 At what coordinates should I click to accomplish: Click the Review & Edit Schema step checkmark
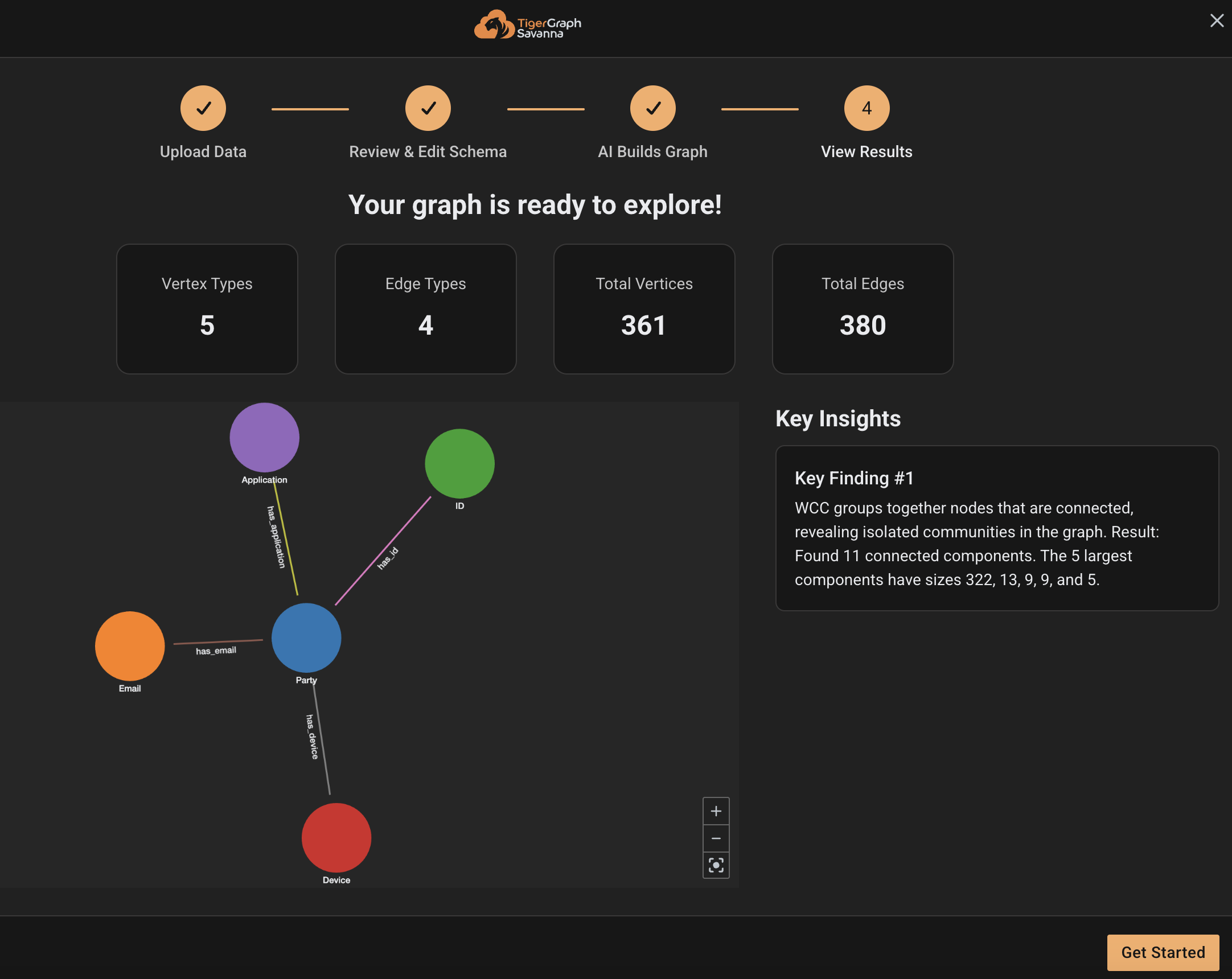click(428, 108)
